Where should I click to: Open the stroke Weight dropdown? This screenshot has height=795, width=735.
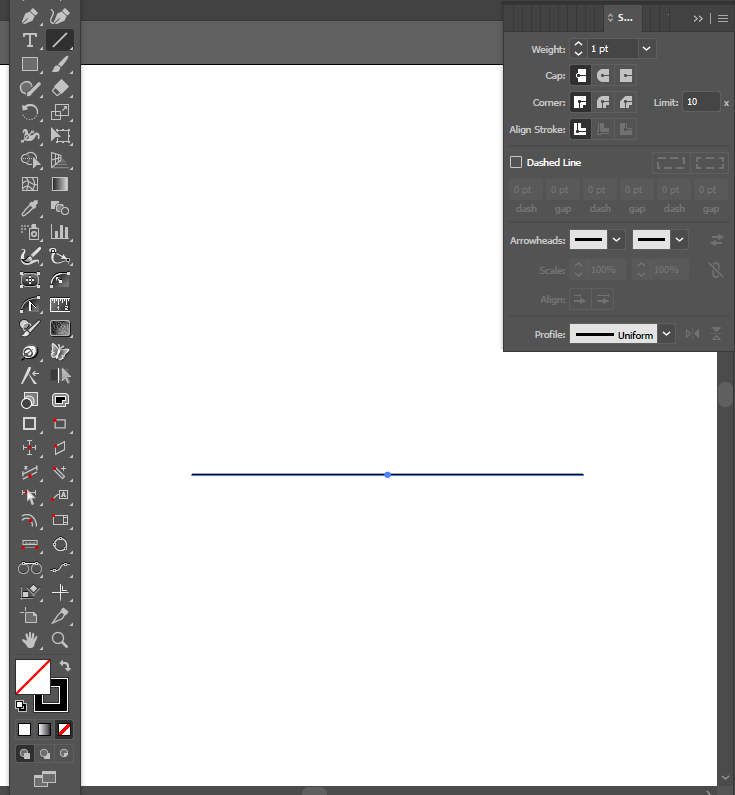click(646, 49)
